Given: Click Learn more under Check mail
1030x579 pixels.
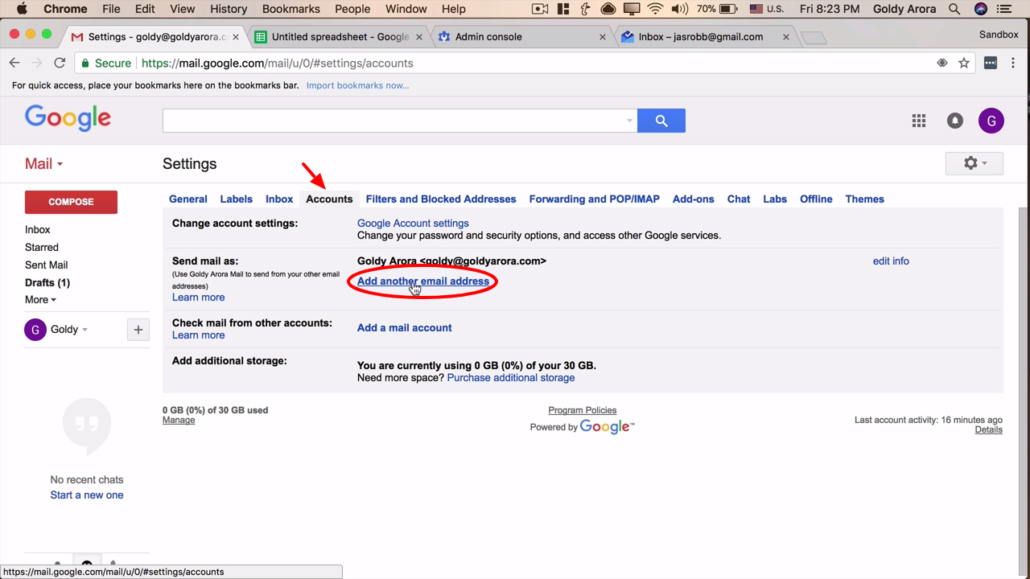Looking at the screenshot, I should [198, 335].
